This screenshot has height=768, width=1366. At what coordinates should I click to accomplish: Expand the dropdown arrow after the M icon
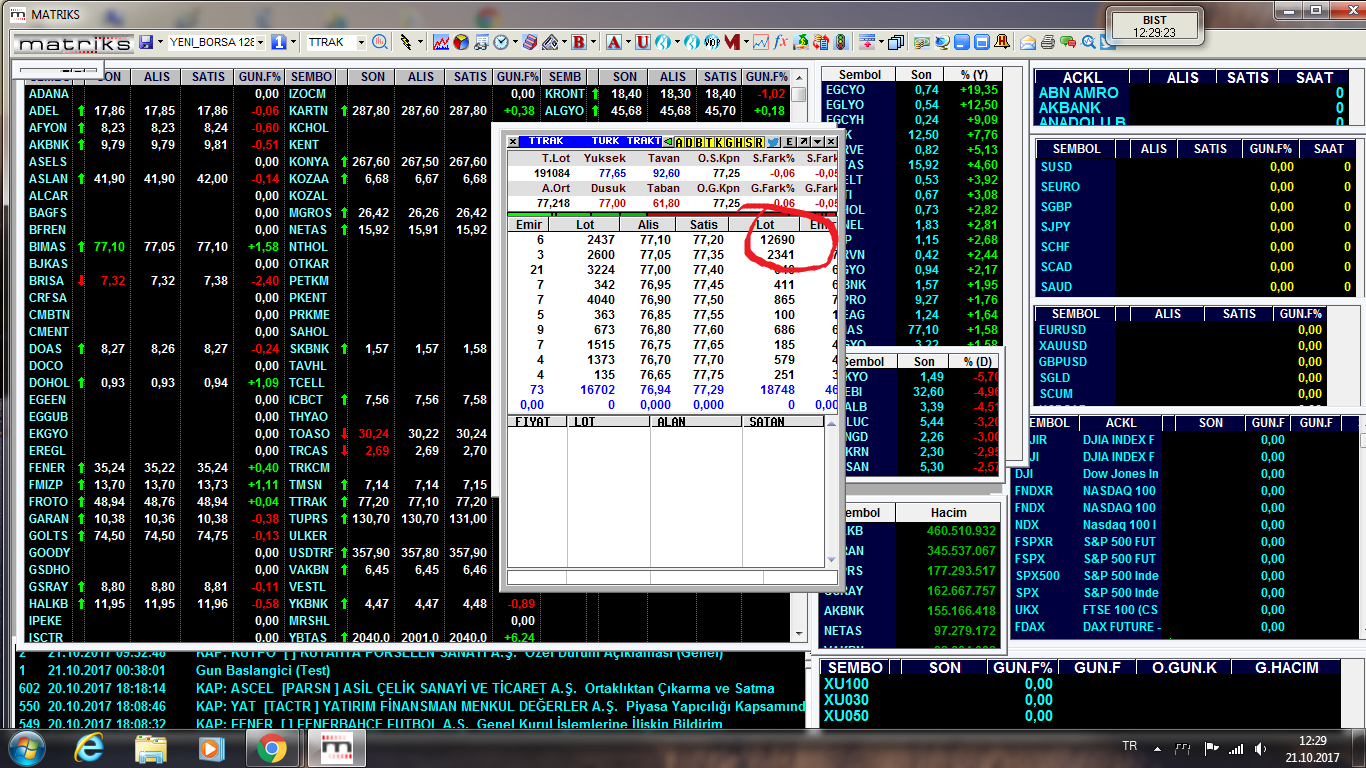746,42
